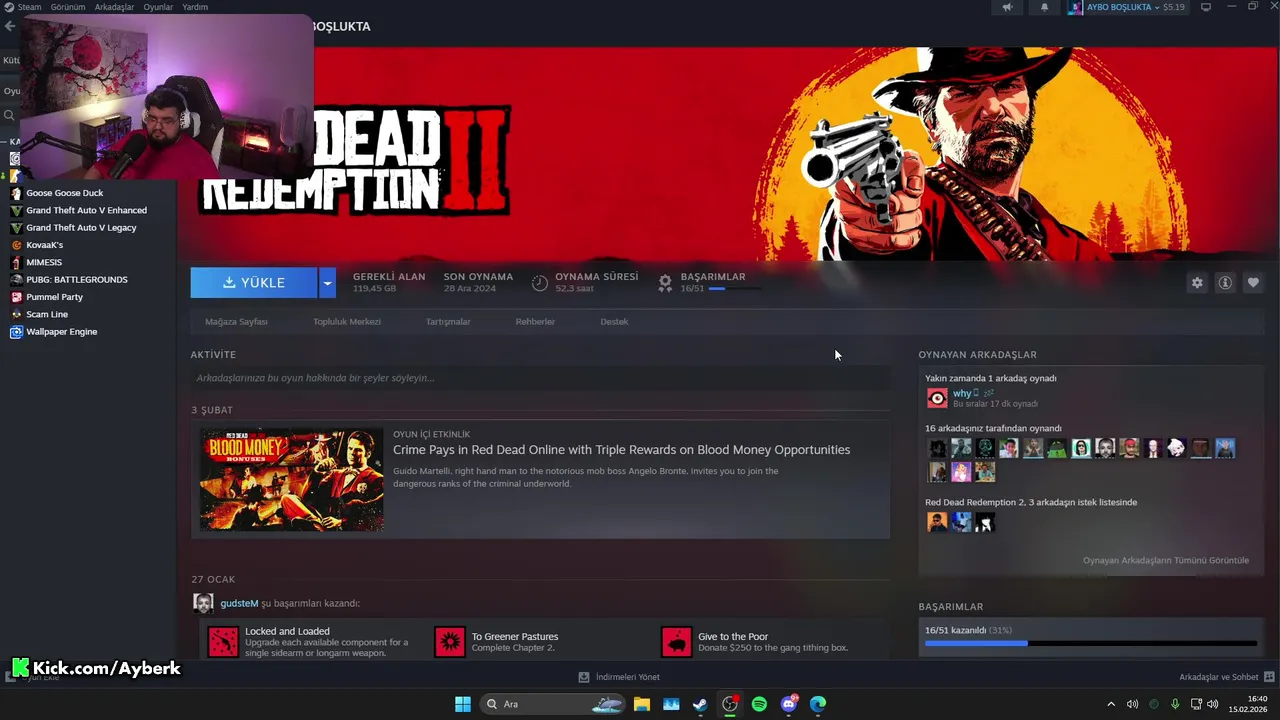Switch to the Rehberler tab
The height and width of the screenshot is (720, 1280).
point(535,322)
